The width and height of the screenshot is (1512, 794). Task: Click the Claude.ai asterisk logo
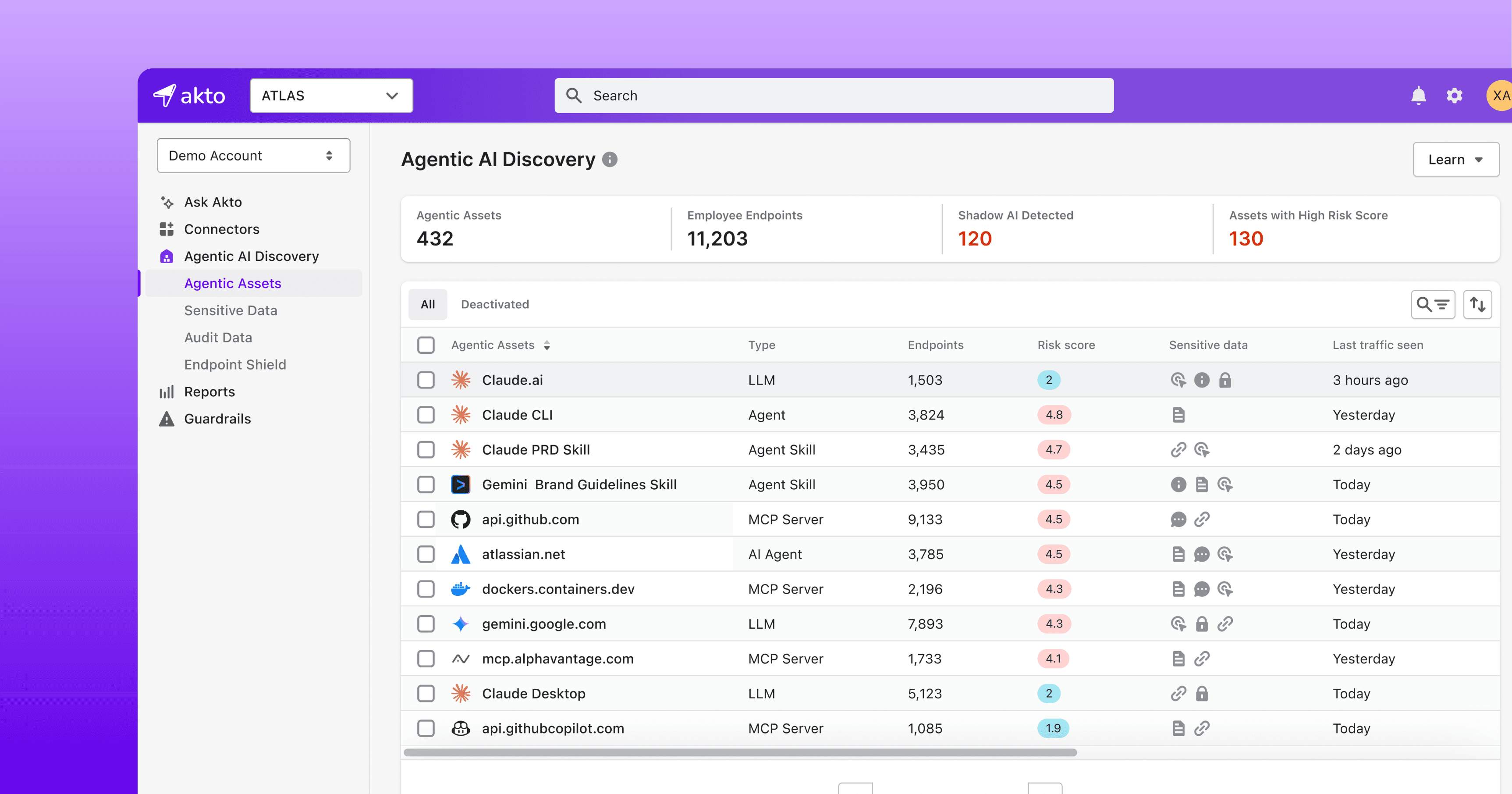[x=461, y=380]
